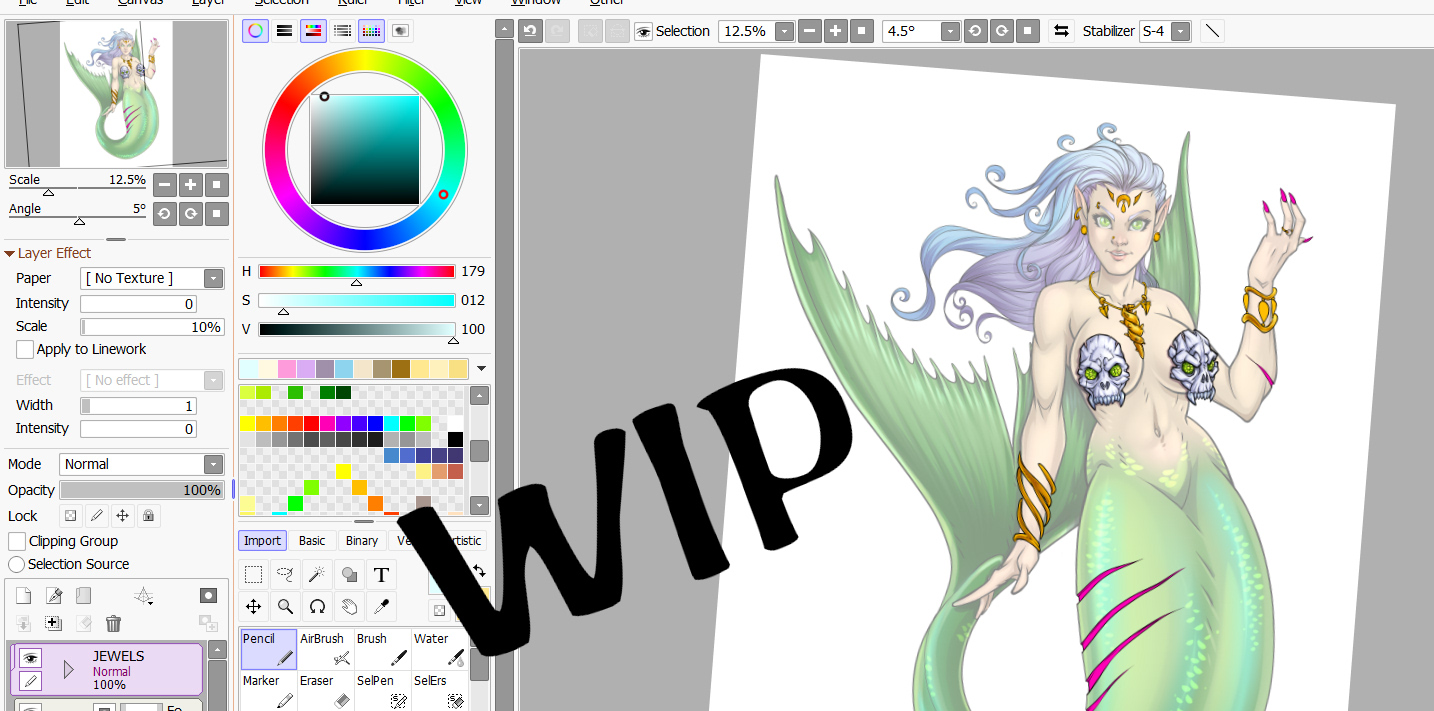Image resolution: width=1434 pixels, height=711 pixels.
Task: Toggle the HSV slider panel icon
Action: (x=314, y=31)
